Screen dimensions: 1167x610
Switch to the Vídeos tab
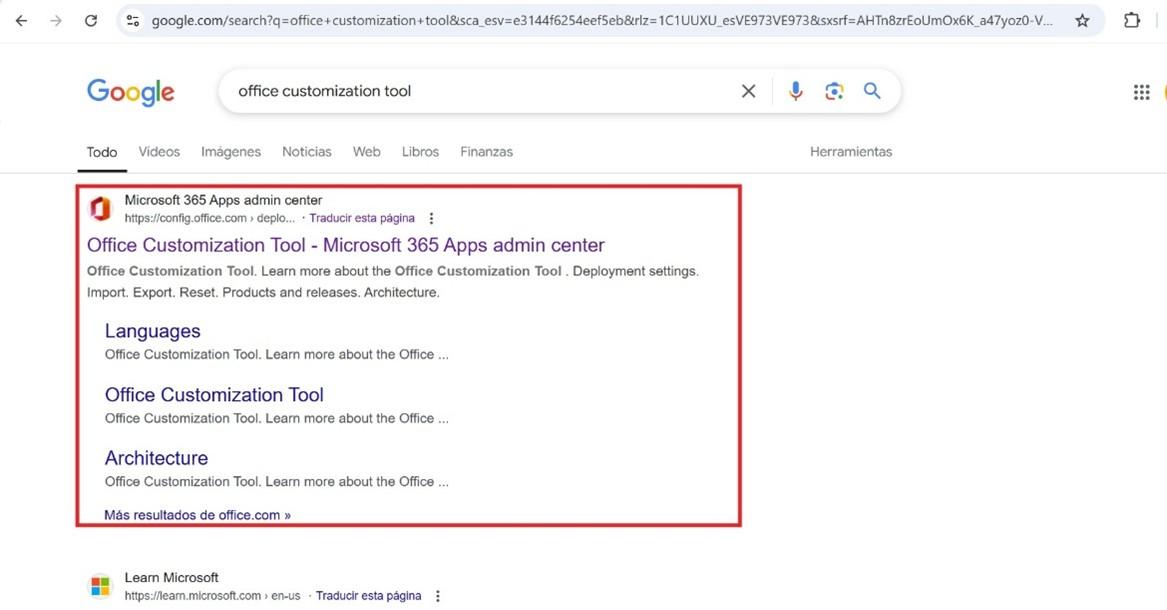159,152
